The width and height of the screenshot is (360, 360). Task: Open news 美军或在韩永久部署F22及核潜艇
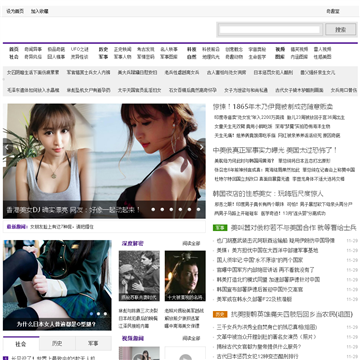click(x=254, y=299)
